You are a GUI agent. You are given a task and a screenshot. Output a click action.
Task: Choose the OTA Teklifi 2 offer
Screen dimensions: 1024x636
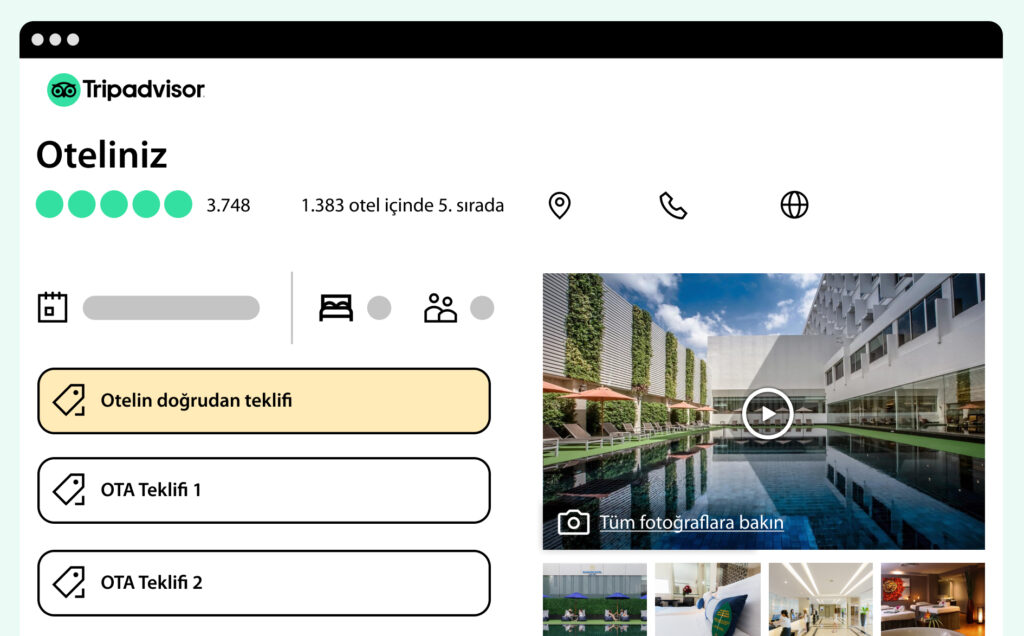tap(264, 582)
